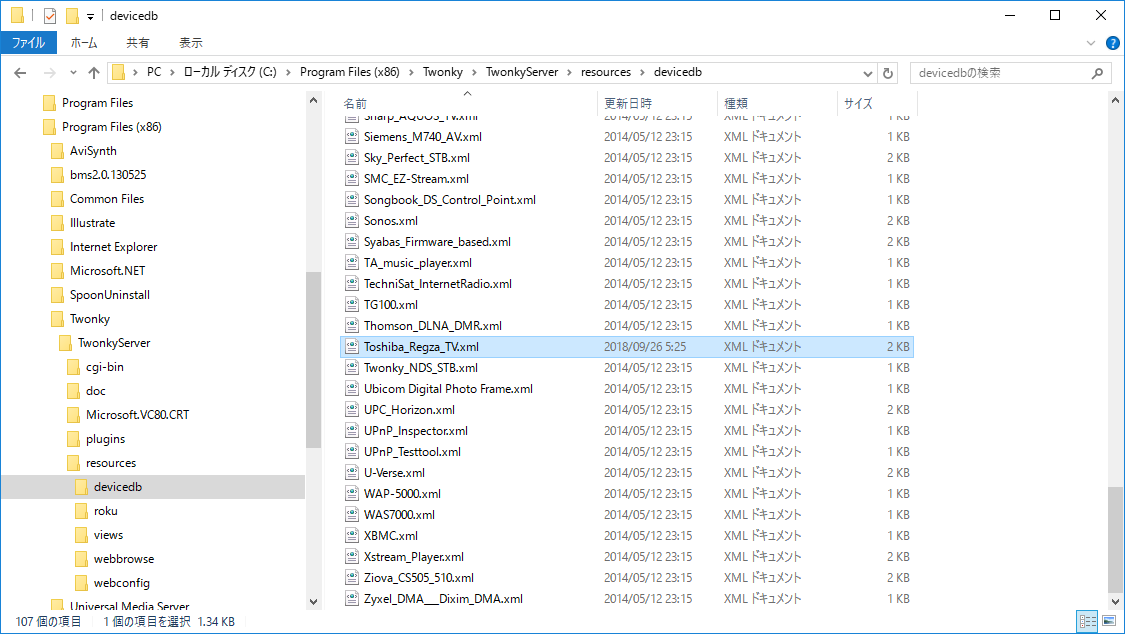Click the UPC_Horizon.xml file icon
Viewport: 1125px width, 634px height.
[352, 410]
